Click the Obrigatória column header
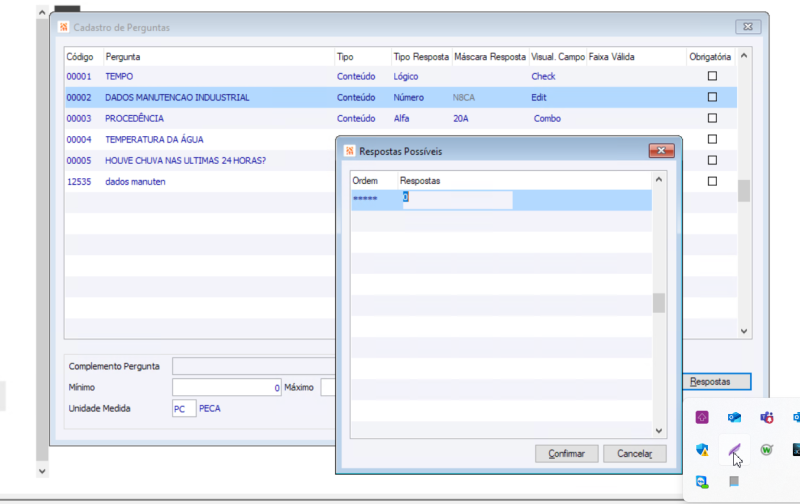 [710, 57]
